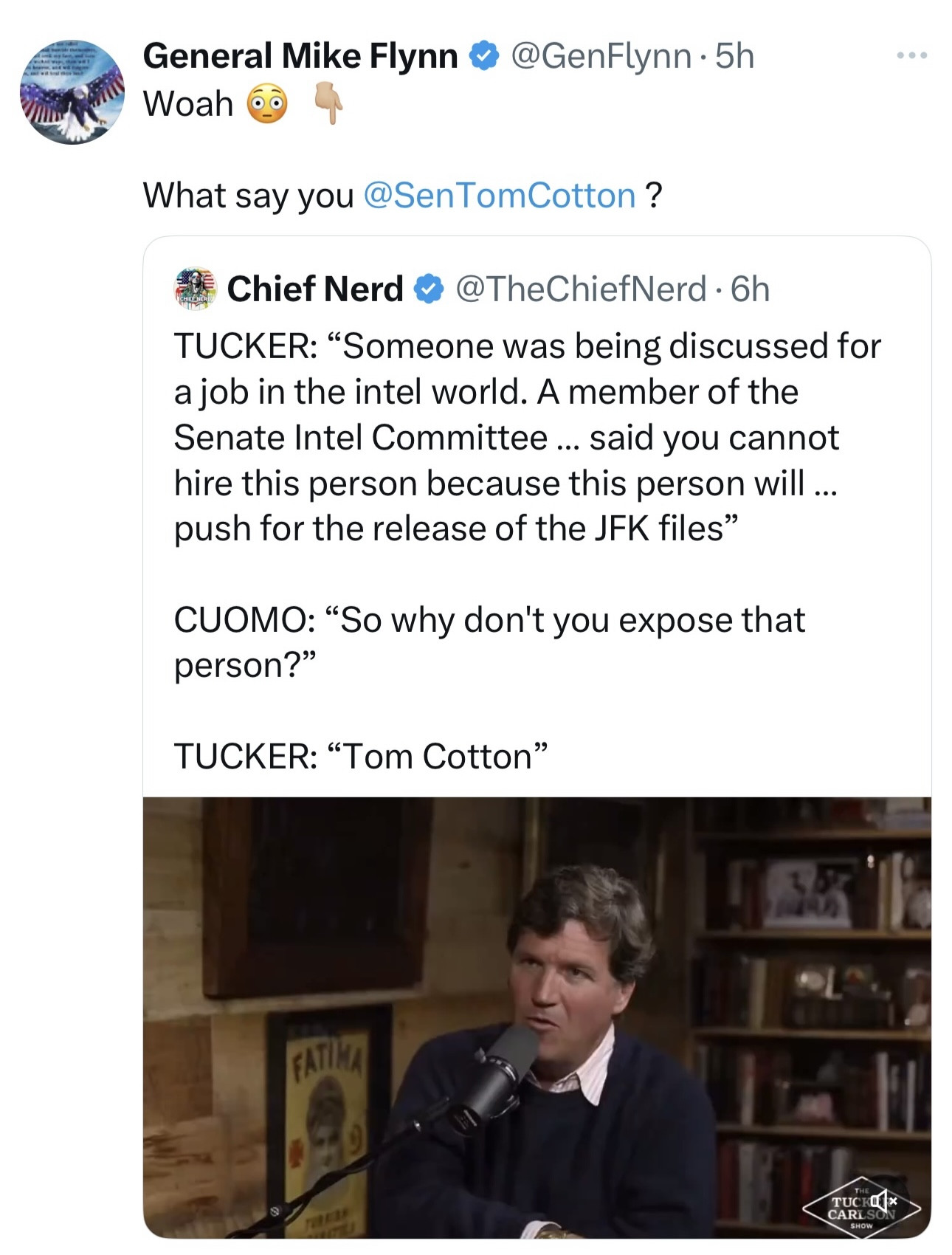
Task: Click the verified badge beside General Mike Flynn
Action: coord(484,57)
